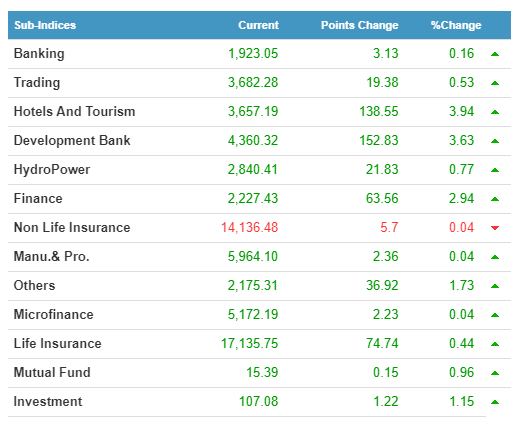
Task: Click the up arrow in Hotels And Tourism row
Action: point(495,112)
